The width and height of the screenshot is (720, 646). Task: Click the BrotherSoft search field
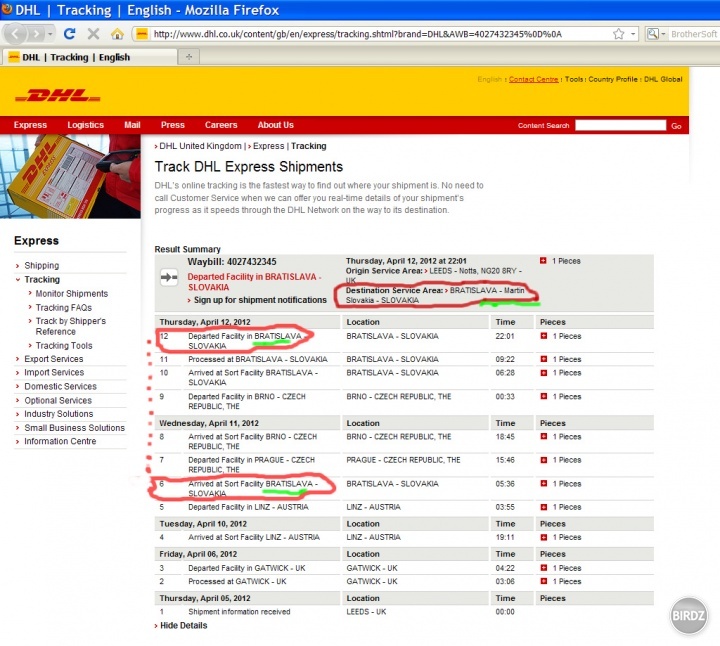[x=694, y=34]
